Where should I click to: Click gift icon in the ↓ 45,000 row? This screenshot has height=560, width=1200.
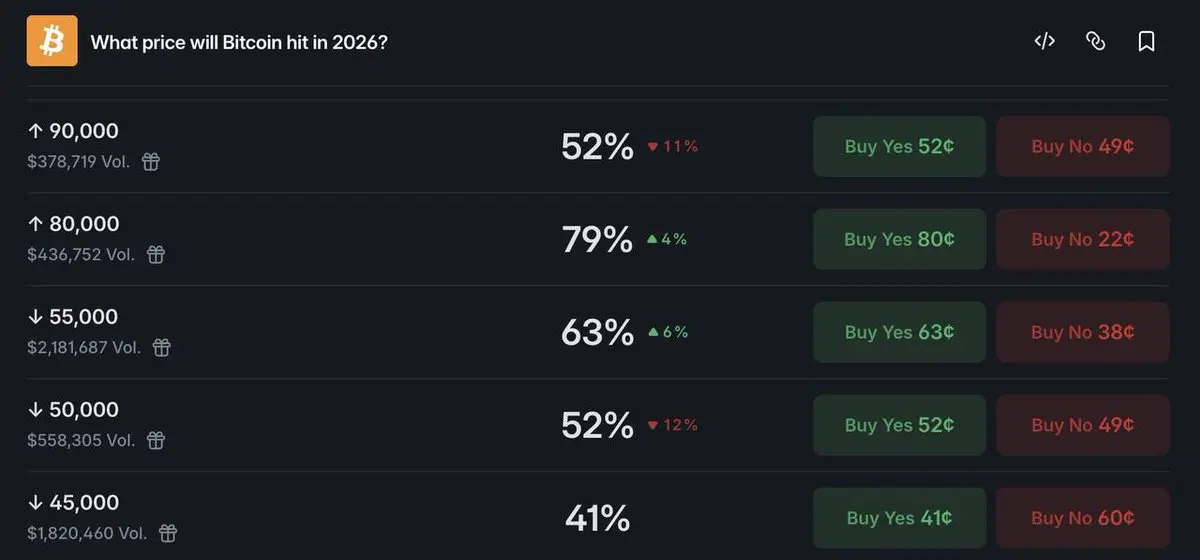168,534
